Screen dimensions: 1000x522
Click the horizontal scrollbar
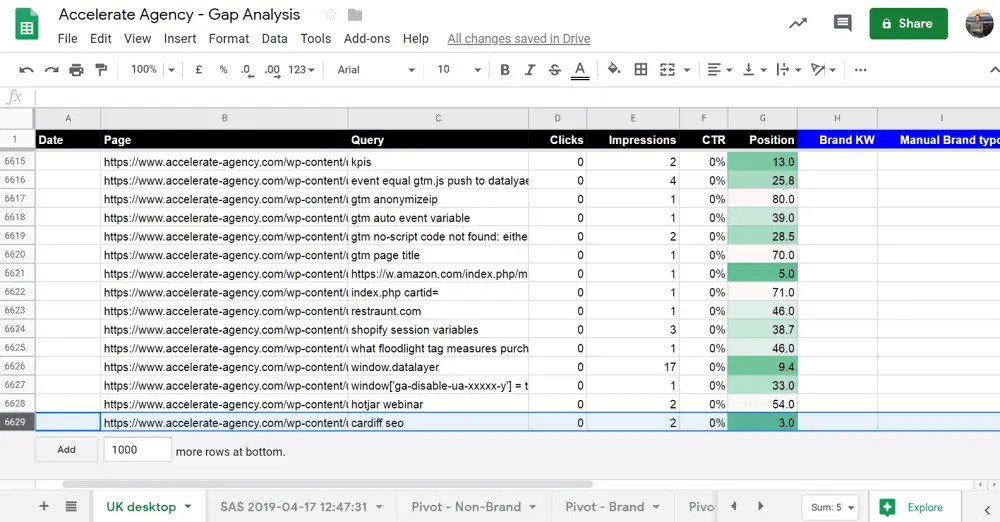click(327, 484)
